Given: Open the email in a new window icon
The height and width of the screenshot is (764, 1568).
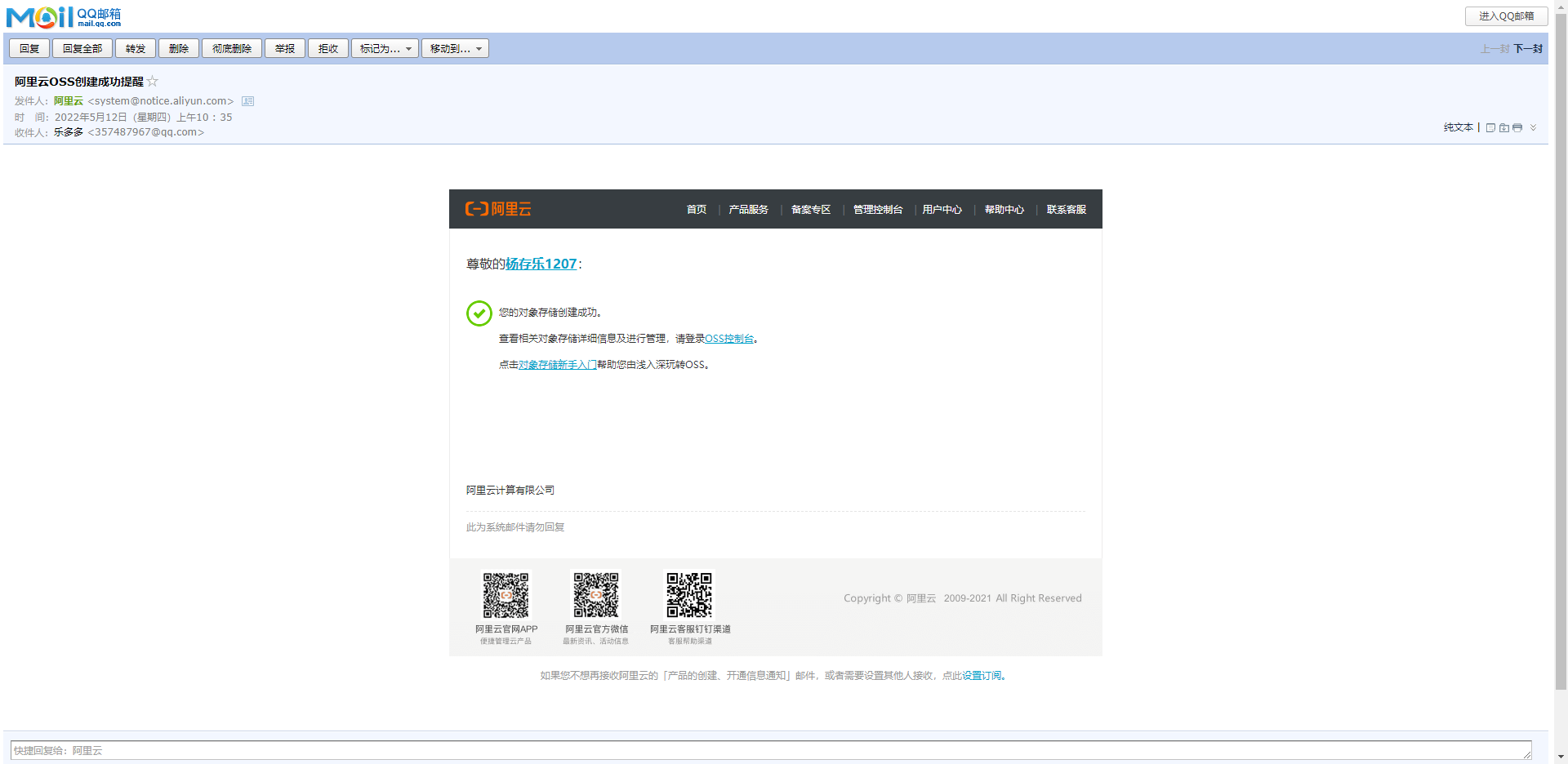Looking at the screenshot, I should point(1490,127).
